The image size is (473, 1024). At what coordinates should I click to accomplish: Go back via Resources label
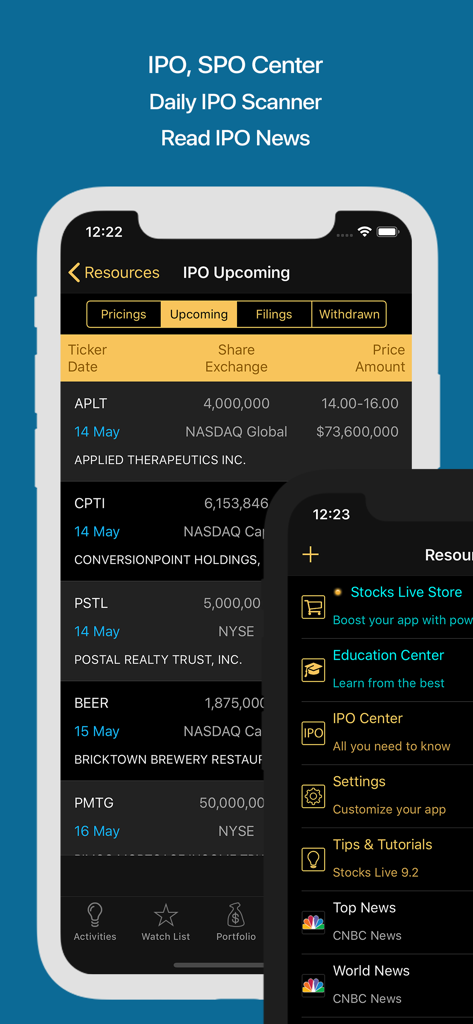(122, 273)
